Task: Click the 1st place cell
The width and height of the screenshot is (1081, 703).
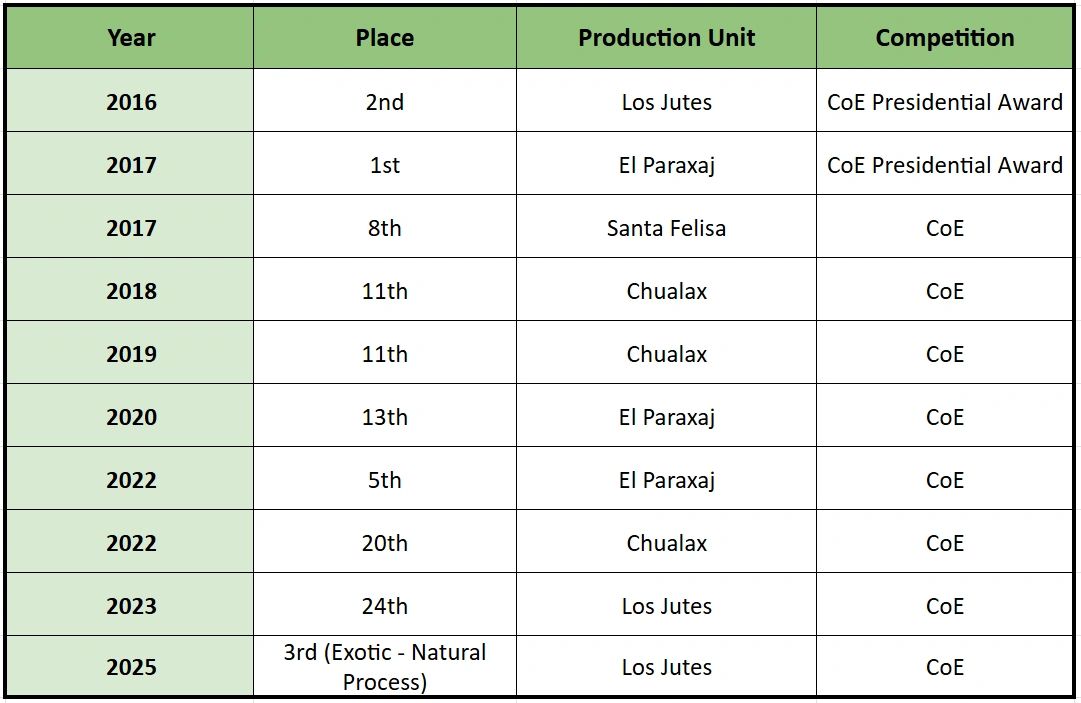Action: [384, 165]
